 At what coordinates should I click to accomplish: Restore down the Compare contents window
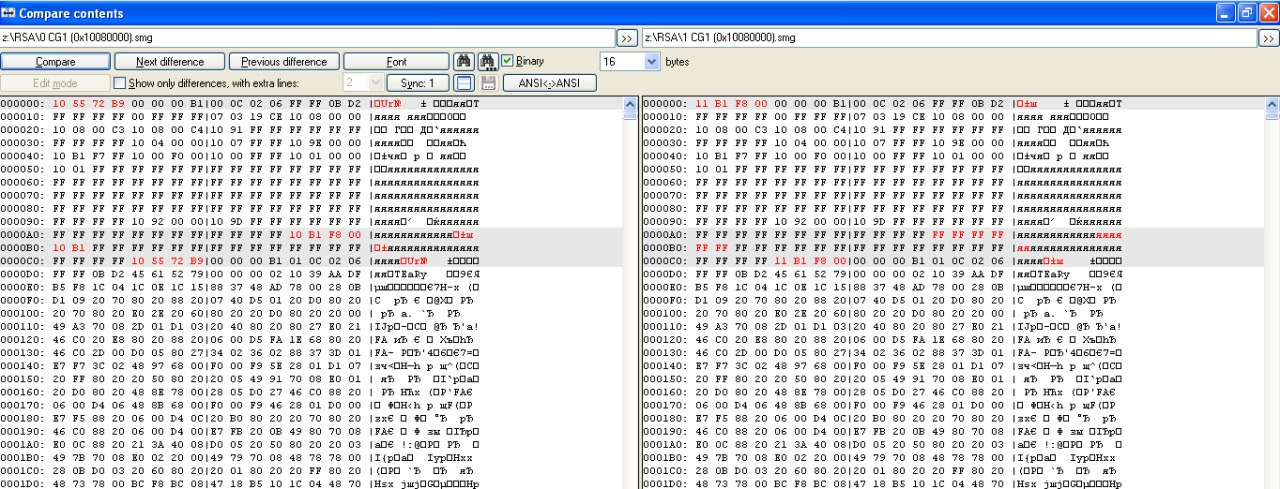tap(1247, 13)
